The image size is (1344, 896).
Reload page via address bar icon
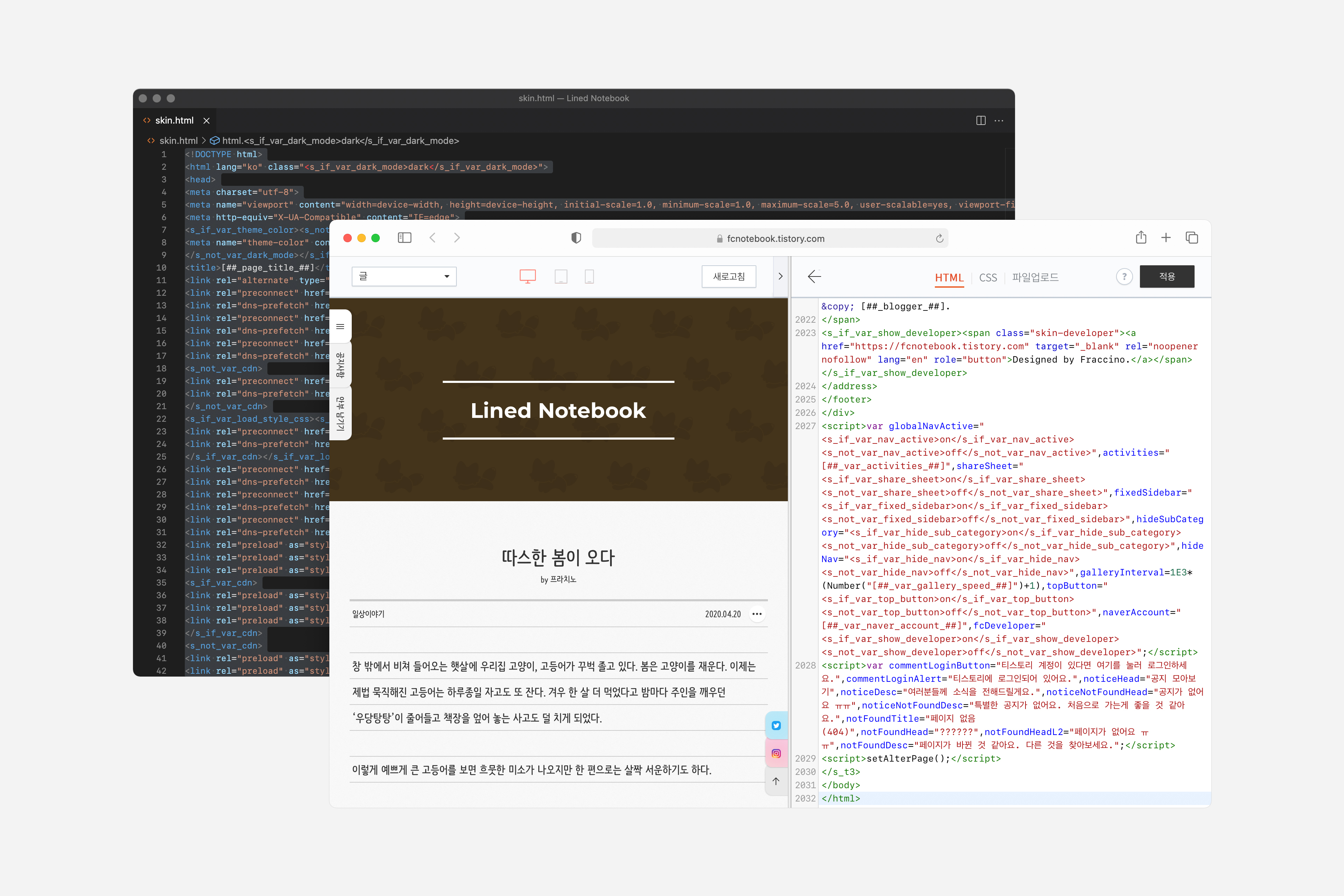coord(939,238)
